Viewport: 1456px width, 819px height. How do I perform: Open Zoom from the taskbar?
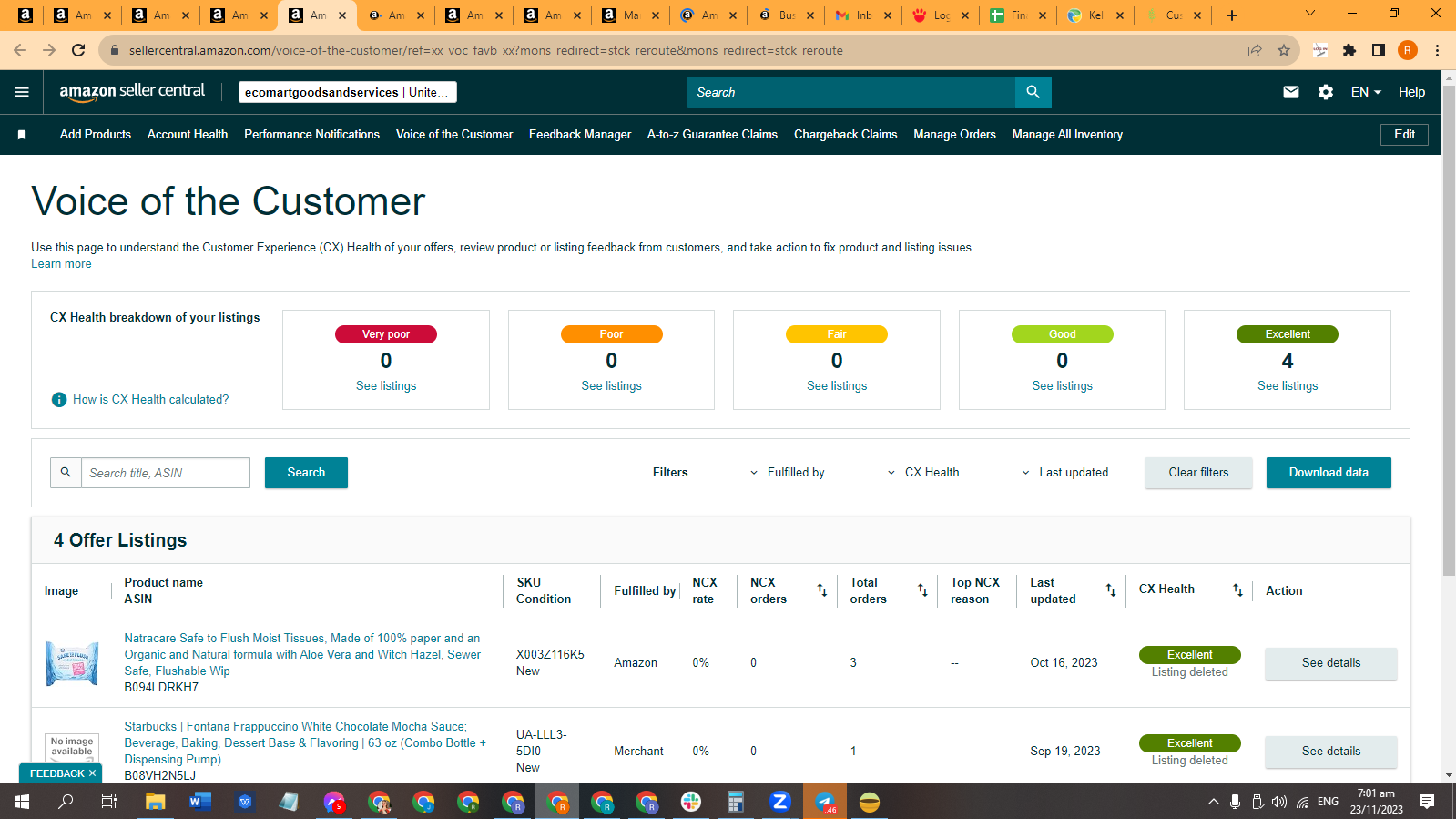(780, 802)
